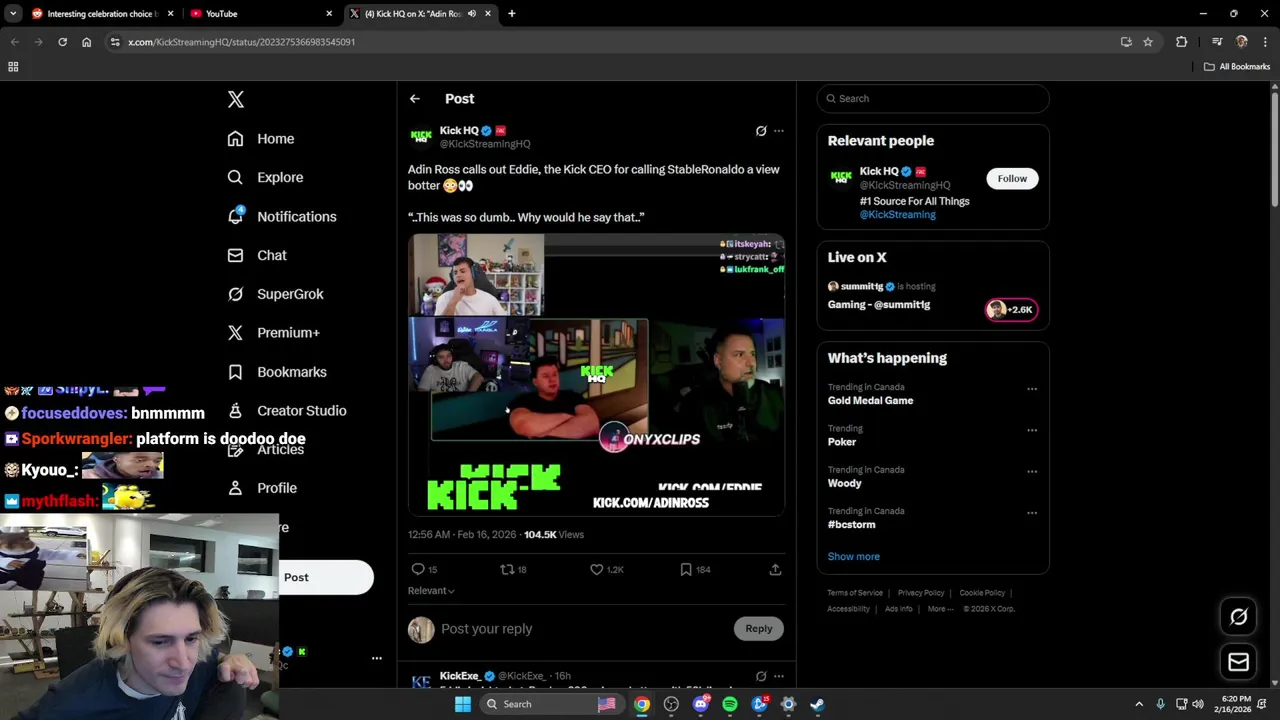The width and height of the screenshot is (1280, 720).
Task: Open the Home page in X
Action: click(261, 139)
